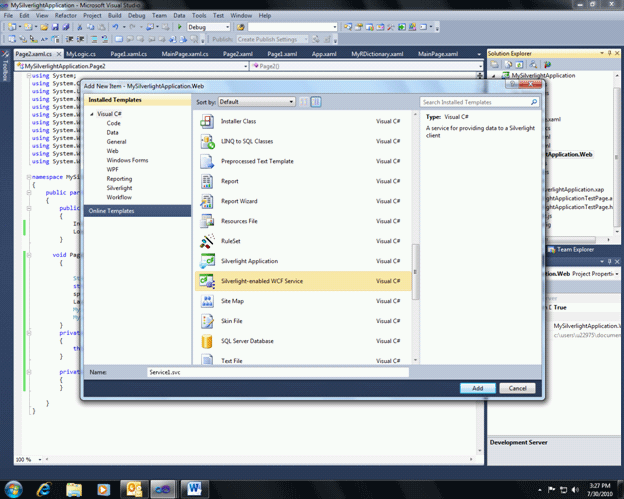Viewport: 624px width, 499px height.
Task: Open Internet Explorer from the taskbar
Action: [43, 489]
